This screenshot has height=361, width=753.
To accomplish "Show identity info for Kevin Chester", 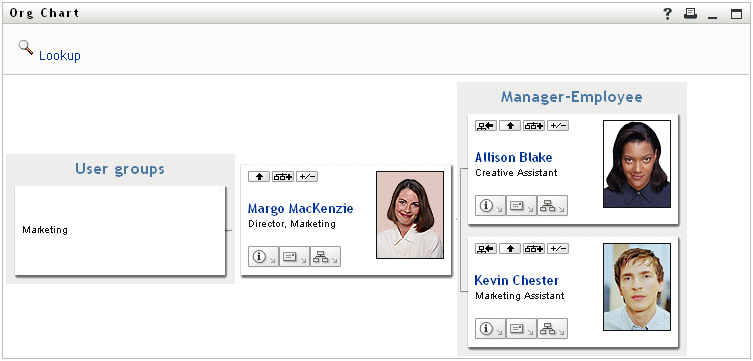I will tap(490, 328).
